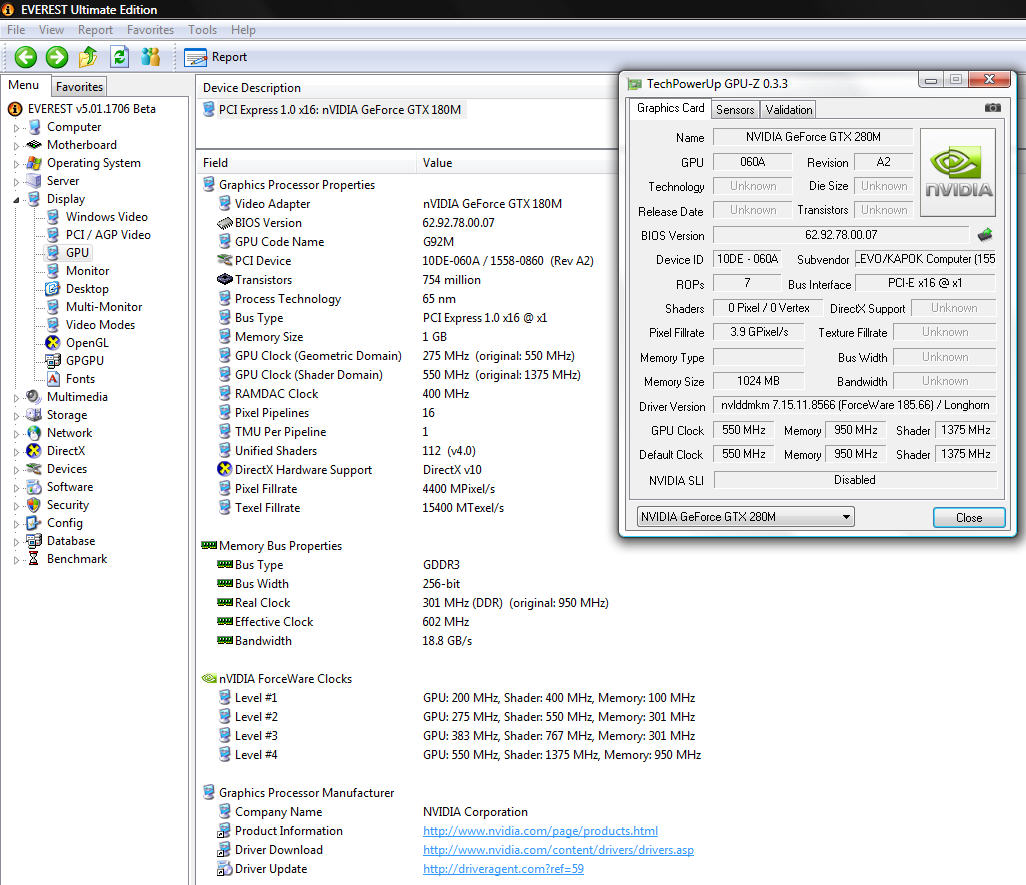Viewport: 1026px width, 885px height.
Task: Select the Database tree node
Action: (71, 541)
